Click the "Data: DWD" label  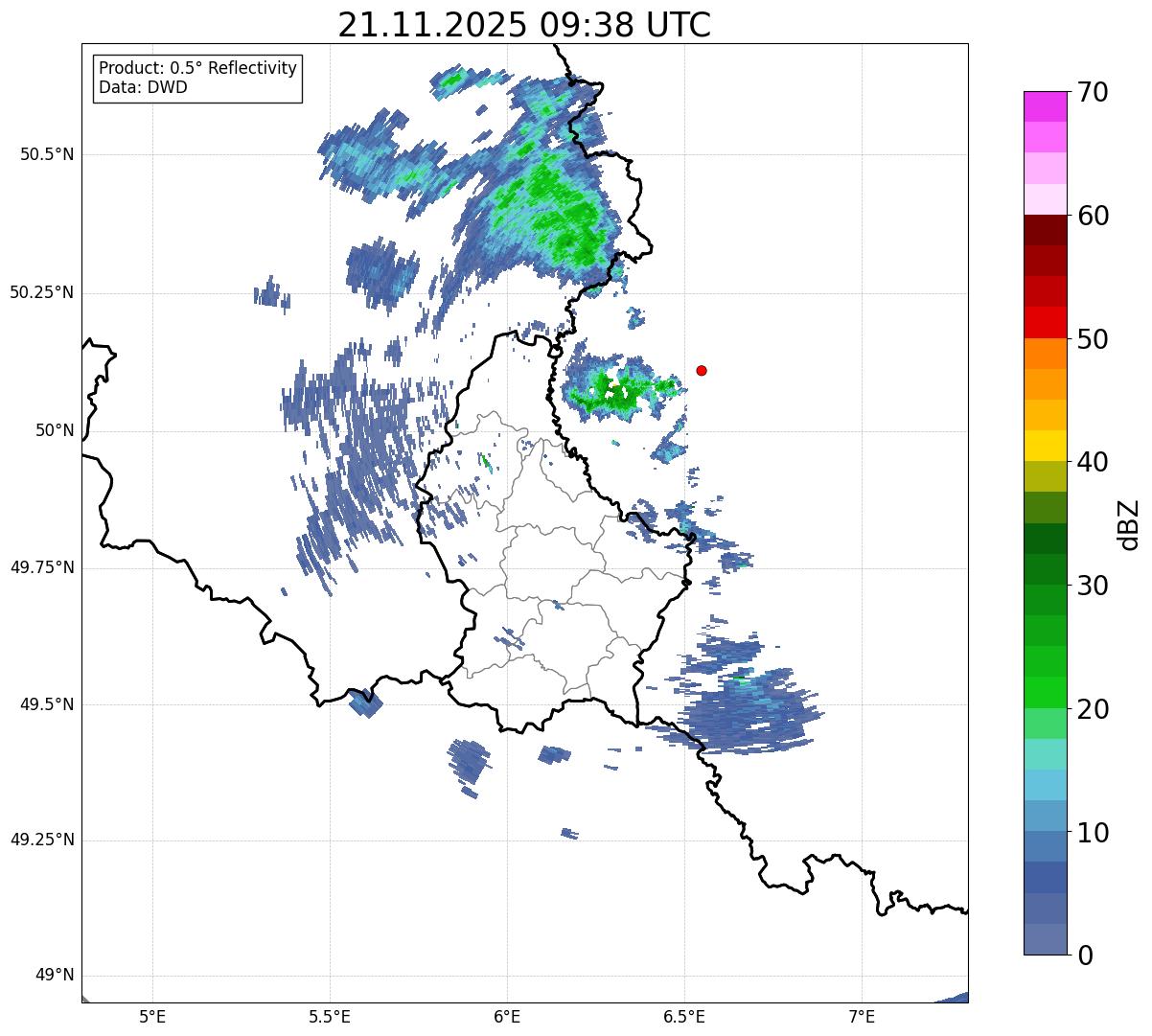click(x=143, y=87)
